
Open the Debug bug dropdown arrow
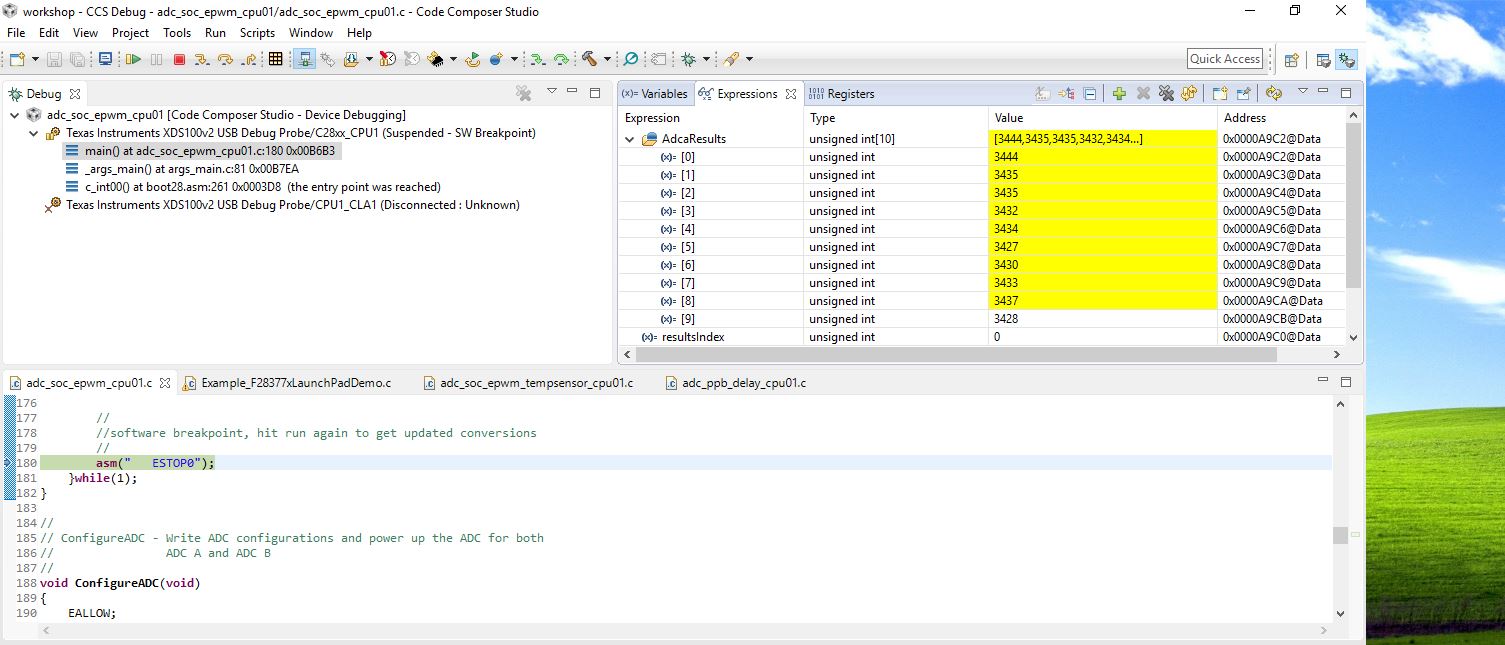706,60
